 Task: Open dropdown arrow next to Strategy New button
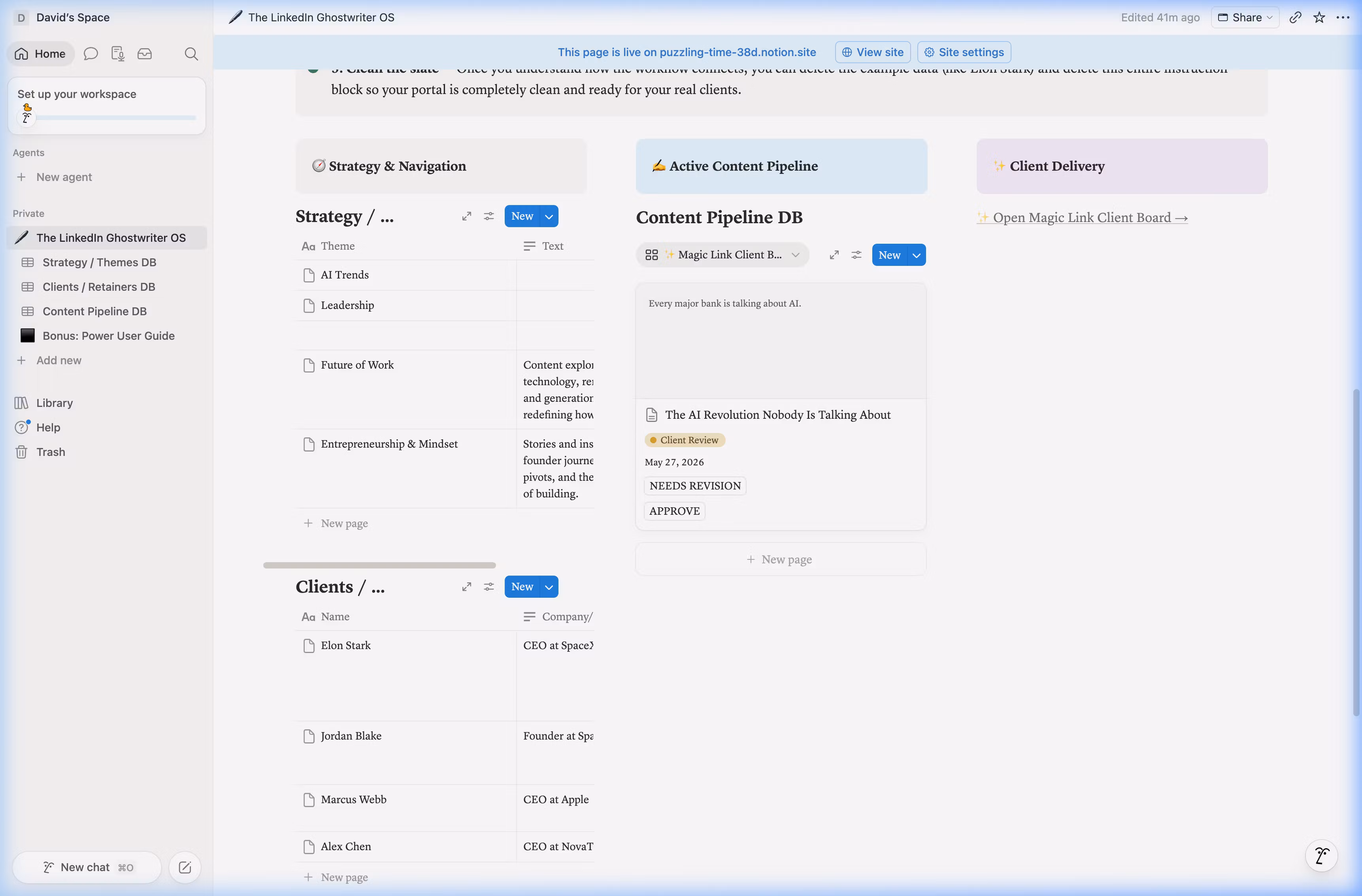pyautogui.click(x=549, y=216)
